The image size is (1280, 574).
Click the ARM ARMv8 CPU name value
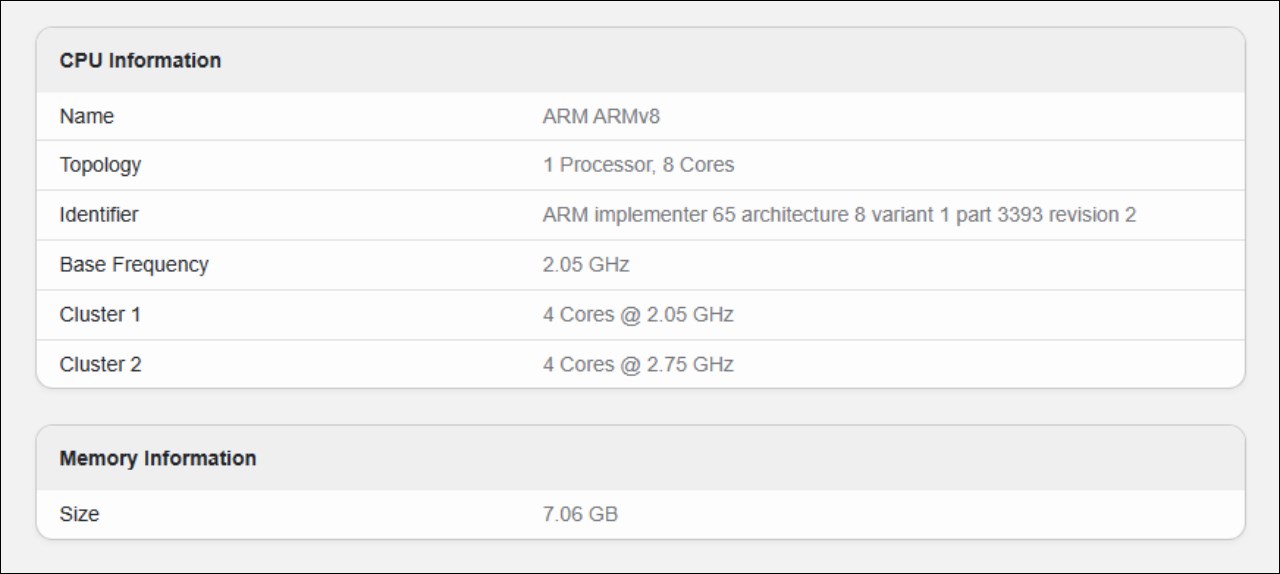pyautogui.click(x=601, y=116)
